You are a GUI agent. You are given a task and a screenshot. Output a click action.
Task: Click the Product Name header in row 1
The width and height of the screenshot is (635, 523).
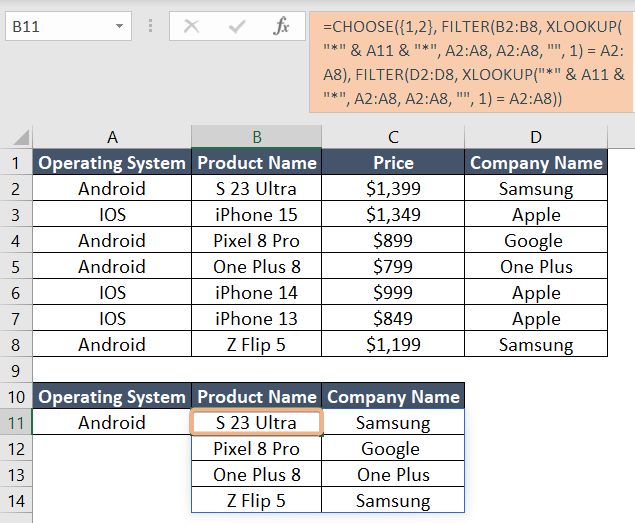coord(256,162)
